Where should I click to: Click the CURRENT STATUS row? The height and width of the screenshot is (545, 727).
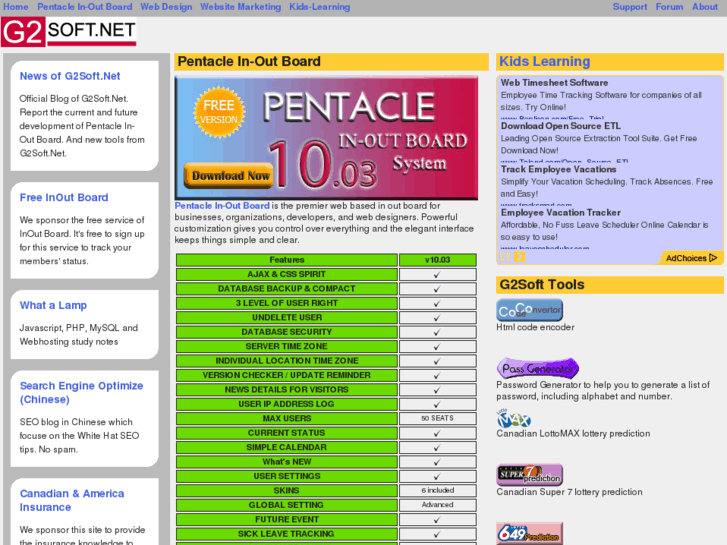(326, 432)
